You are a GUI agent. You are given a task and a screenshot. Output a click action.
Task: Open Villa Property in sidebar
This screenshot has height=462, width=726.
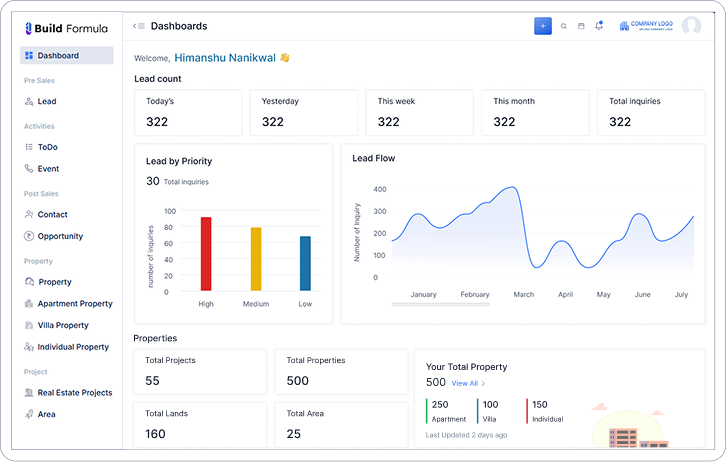pos(62,325)
